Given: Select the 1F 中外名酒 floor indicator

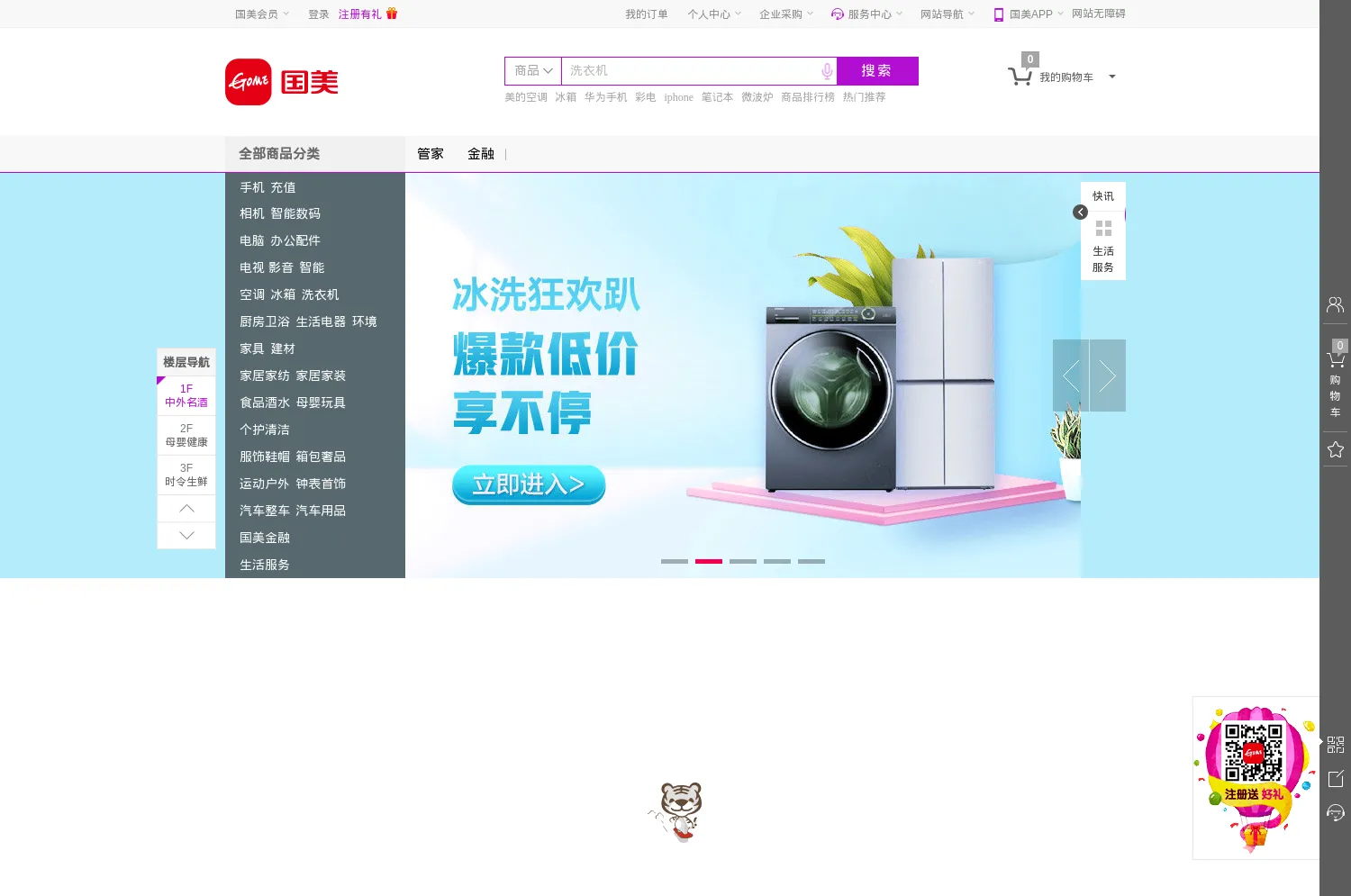Looking at the screenshot, I should (186, 395).
